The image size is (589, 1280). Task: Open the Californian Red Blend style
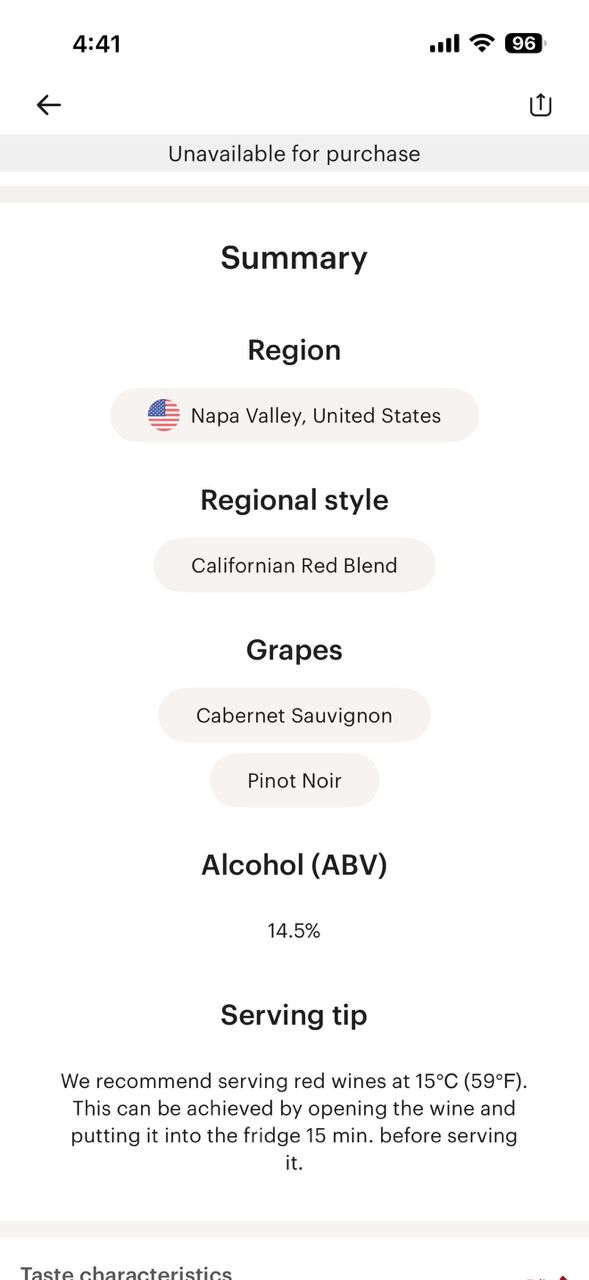pos(294,565)
